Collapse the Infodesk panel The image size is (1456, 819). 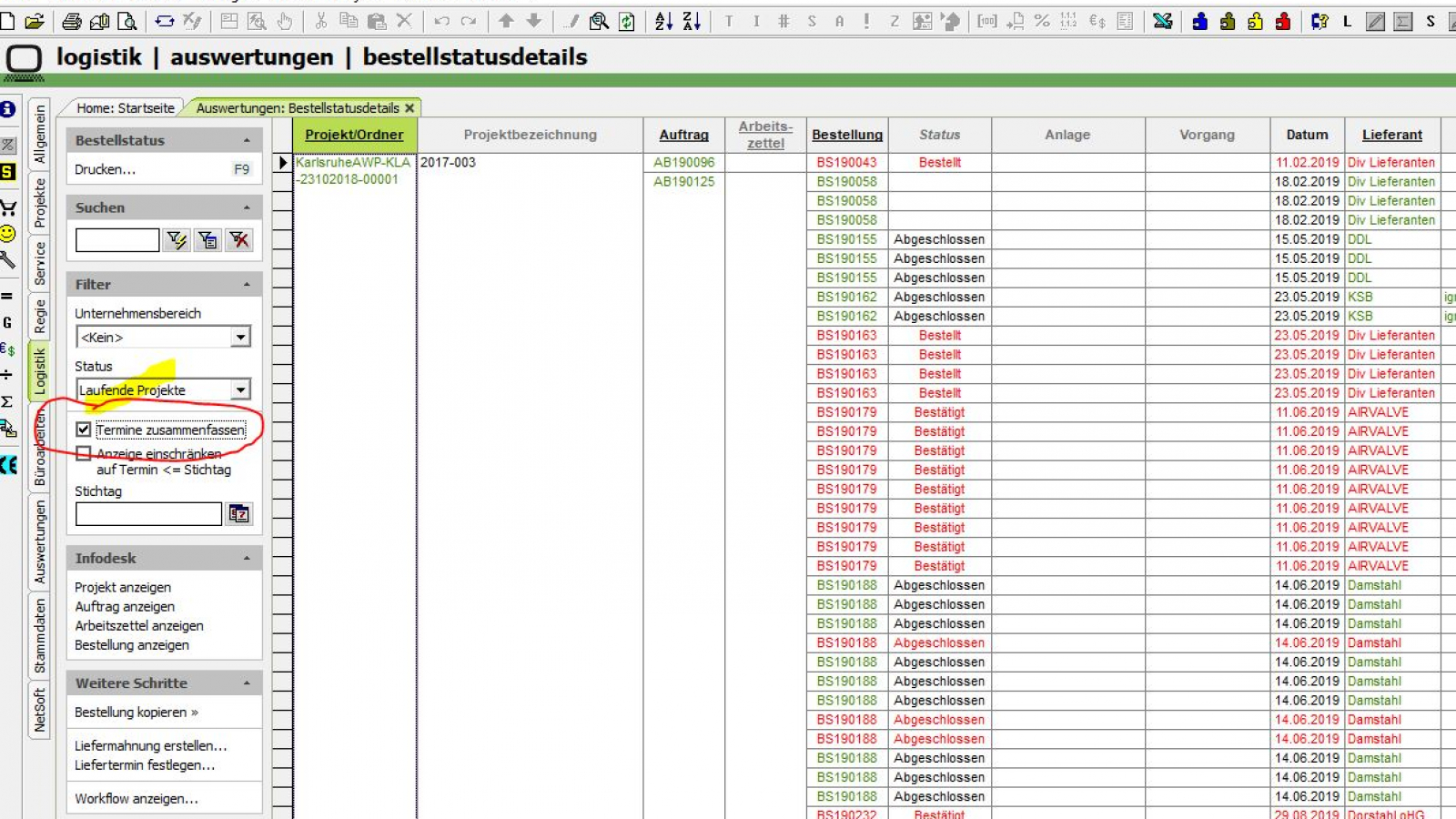point(247,558)
